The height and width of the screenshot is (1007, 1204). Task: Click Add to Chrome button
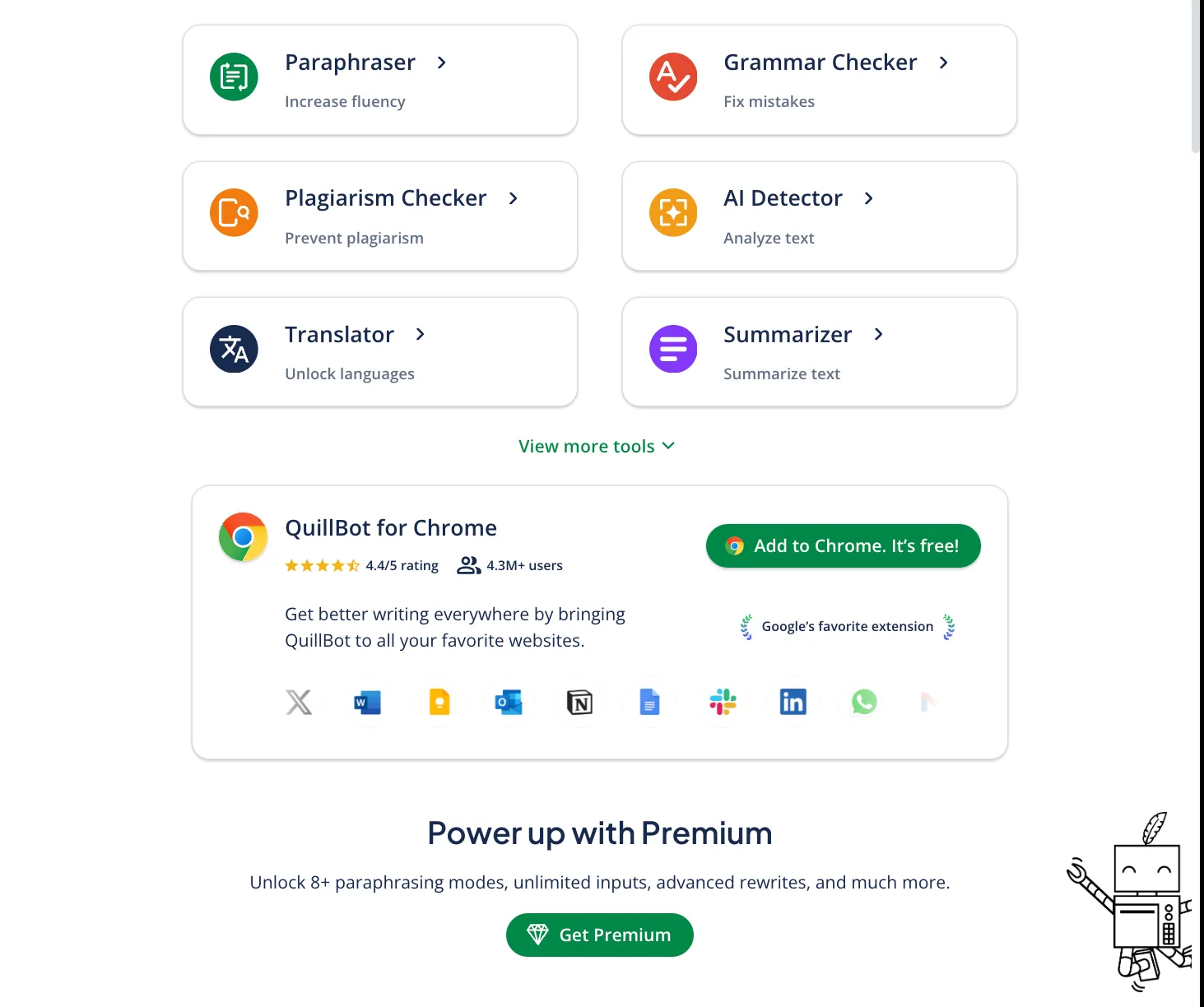pos(843,545)
